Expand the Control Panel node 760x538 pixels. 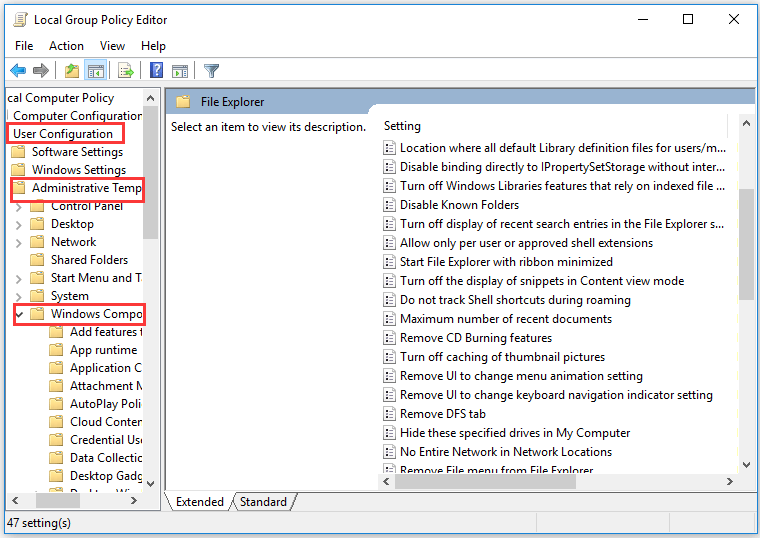tap(18, 207)
